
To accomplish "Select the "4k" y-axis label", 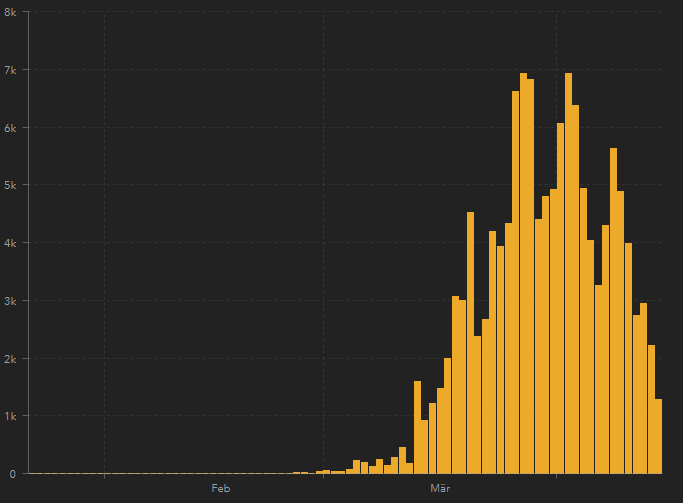I will 10,243.
